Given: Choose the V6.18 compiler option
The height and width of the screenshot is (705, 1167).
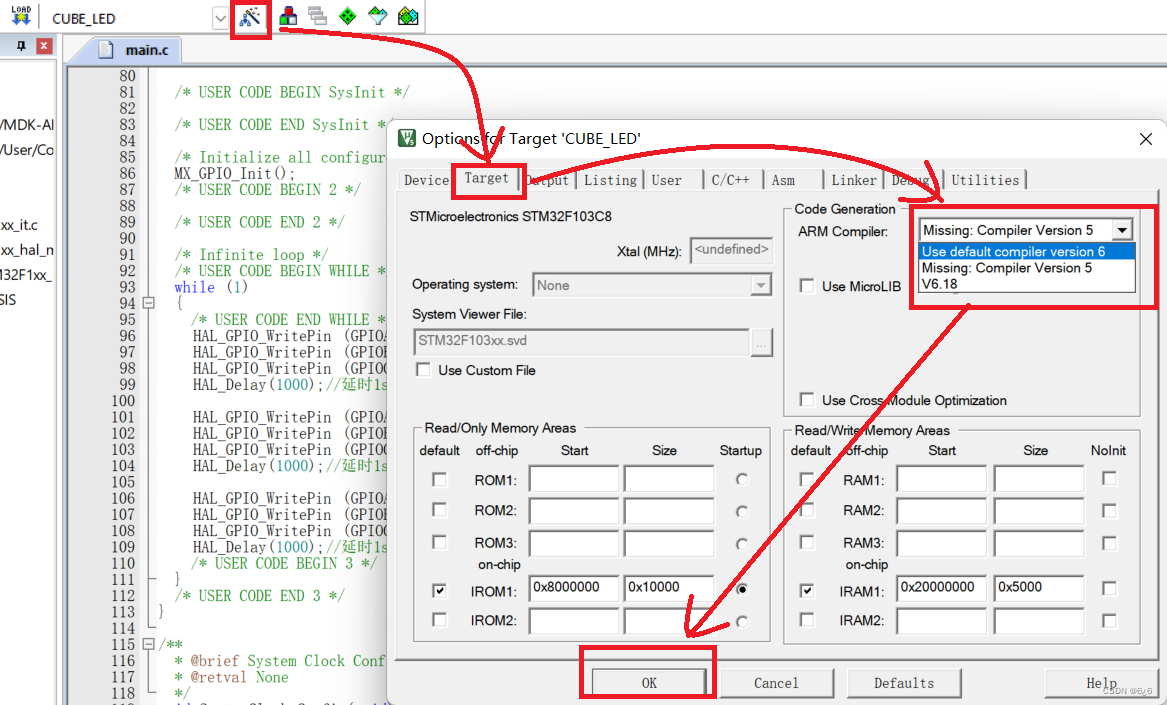Looking at the screenshot, I should pyautogui.click(x=1027, y=284).
